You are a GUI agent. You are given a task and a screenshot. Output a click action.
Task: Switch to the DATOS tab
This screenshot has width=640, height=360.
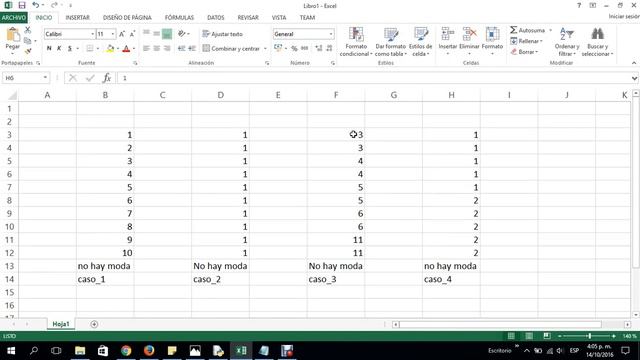tap(216, 18)
